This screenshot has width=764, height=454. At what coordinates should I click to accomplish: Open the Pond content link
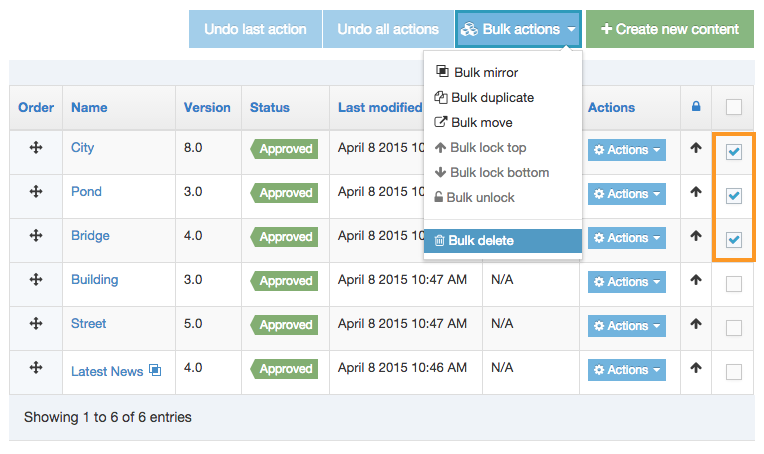click(86, 192)
